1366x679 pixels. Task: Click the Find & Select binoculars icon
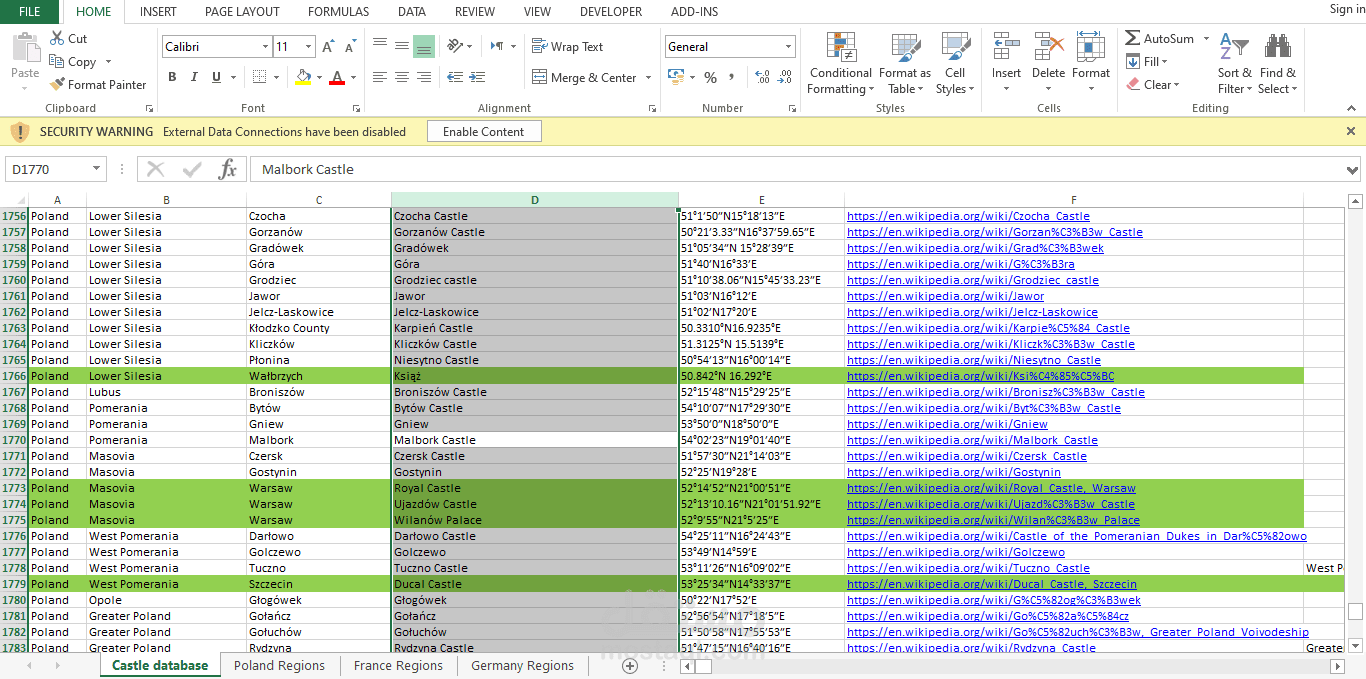click(1277, 45)
